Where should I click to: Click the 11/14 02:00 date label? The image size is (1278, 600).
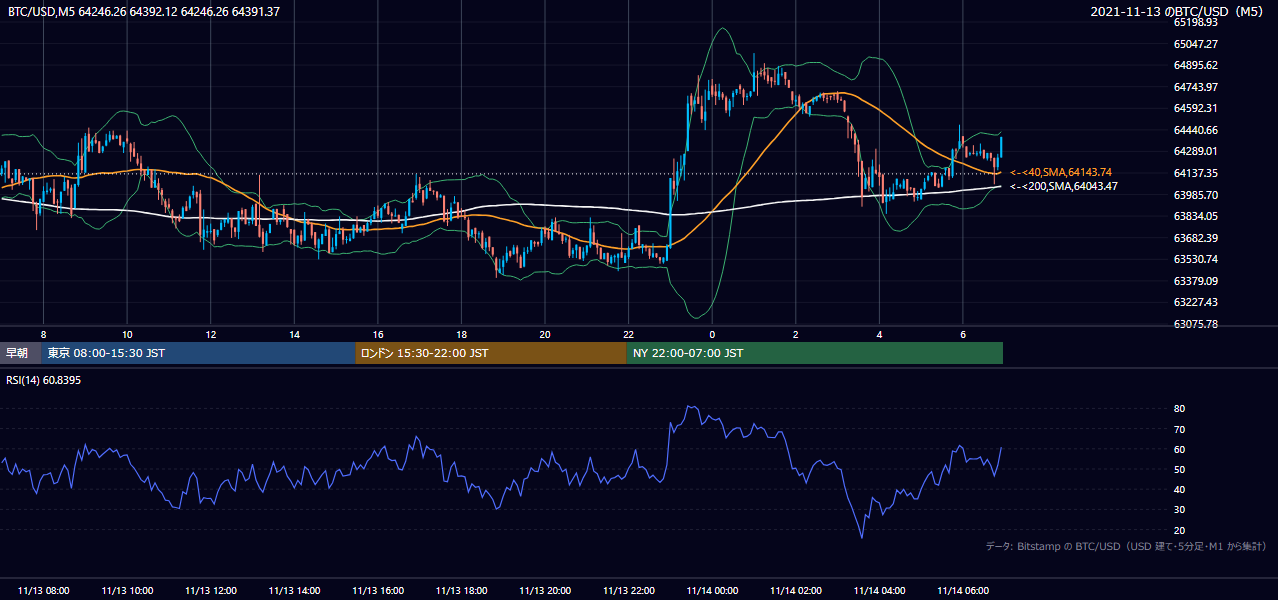[x=796, y=591]
